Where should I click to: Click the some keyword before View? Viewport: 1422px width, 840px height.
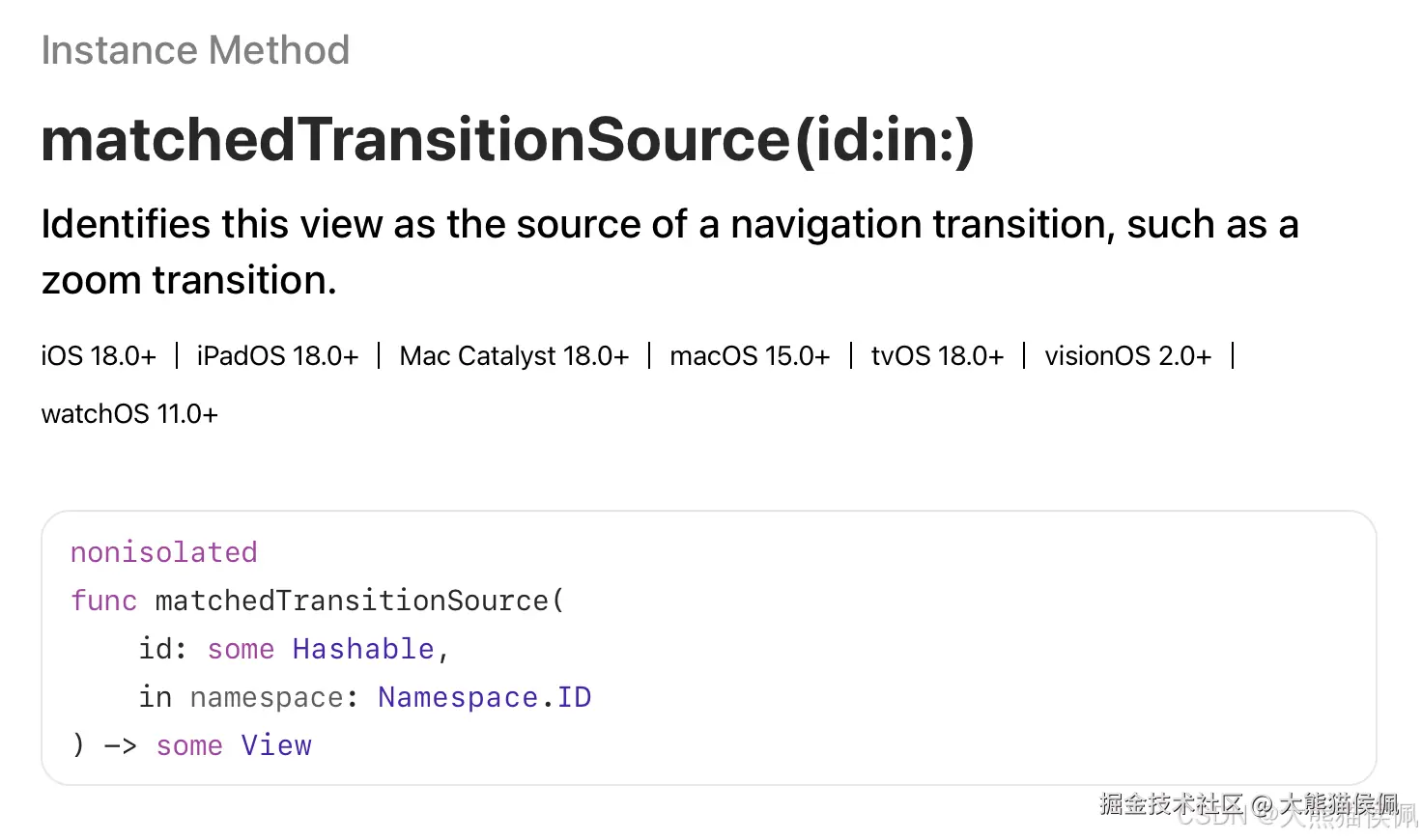click(189, 745)
